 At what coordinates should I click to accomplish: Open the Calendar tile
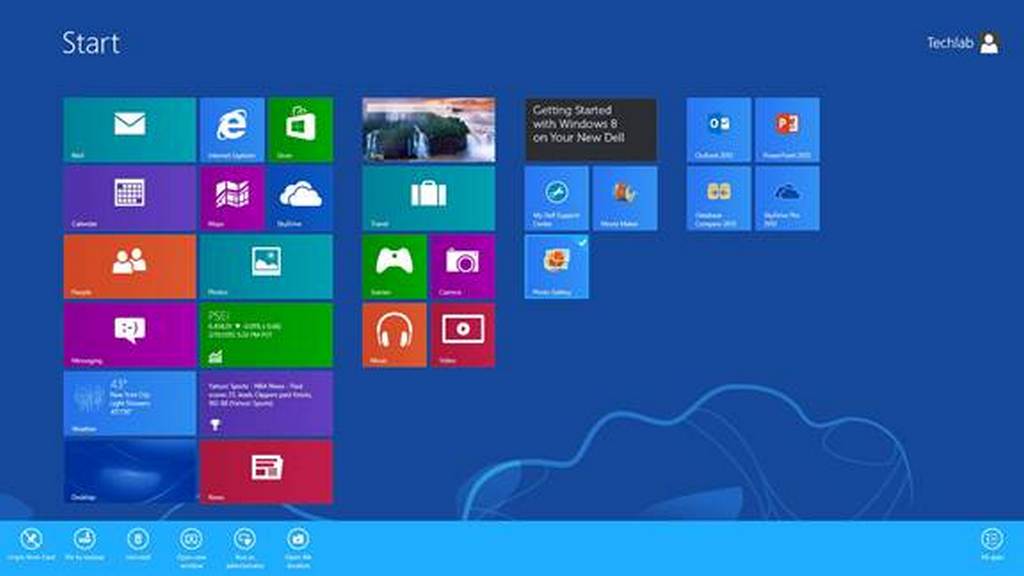tap(129, 198)
